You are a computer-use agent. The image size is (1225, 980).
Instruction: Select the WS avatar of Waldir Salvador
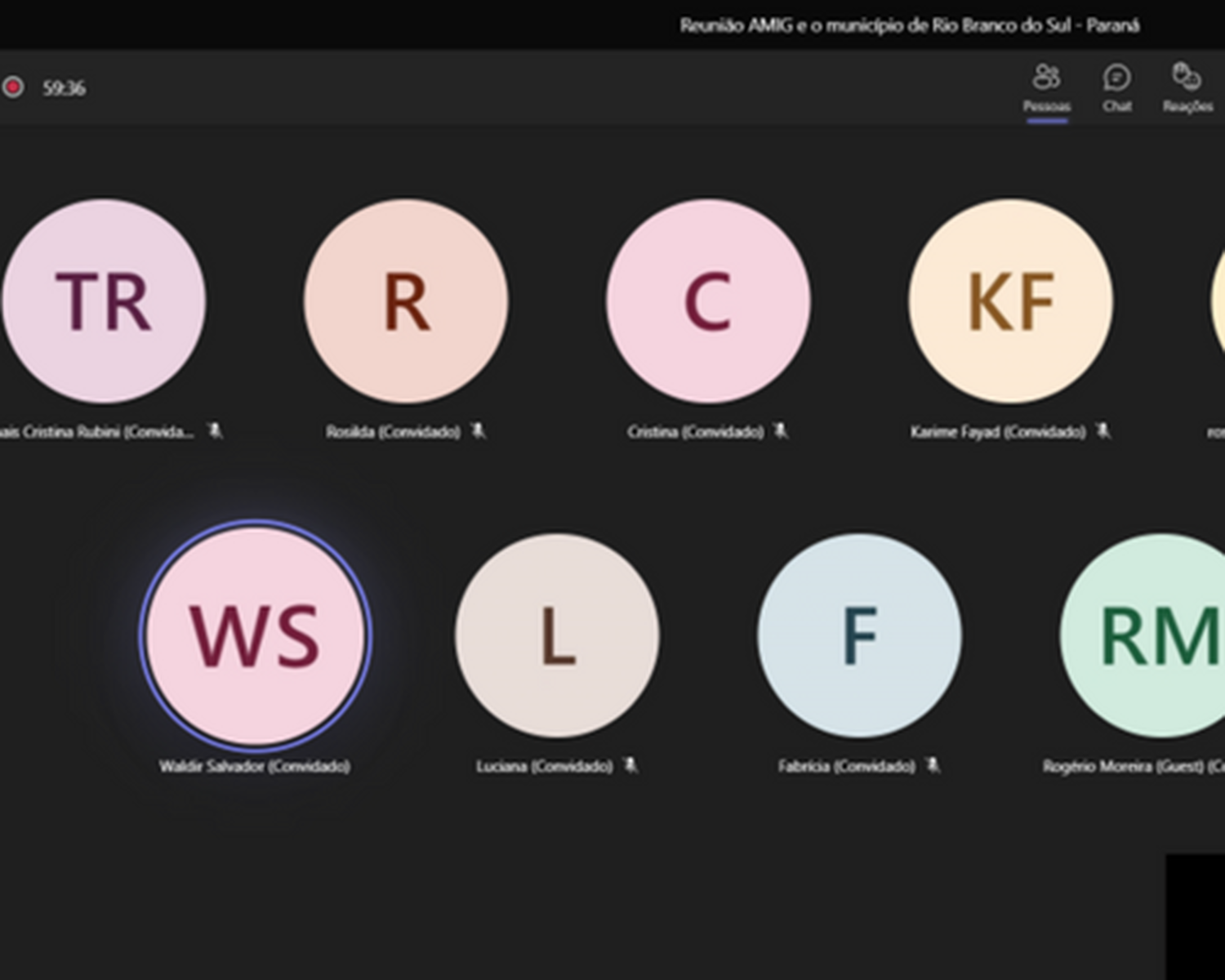point(256,635)
